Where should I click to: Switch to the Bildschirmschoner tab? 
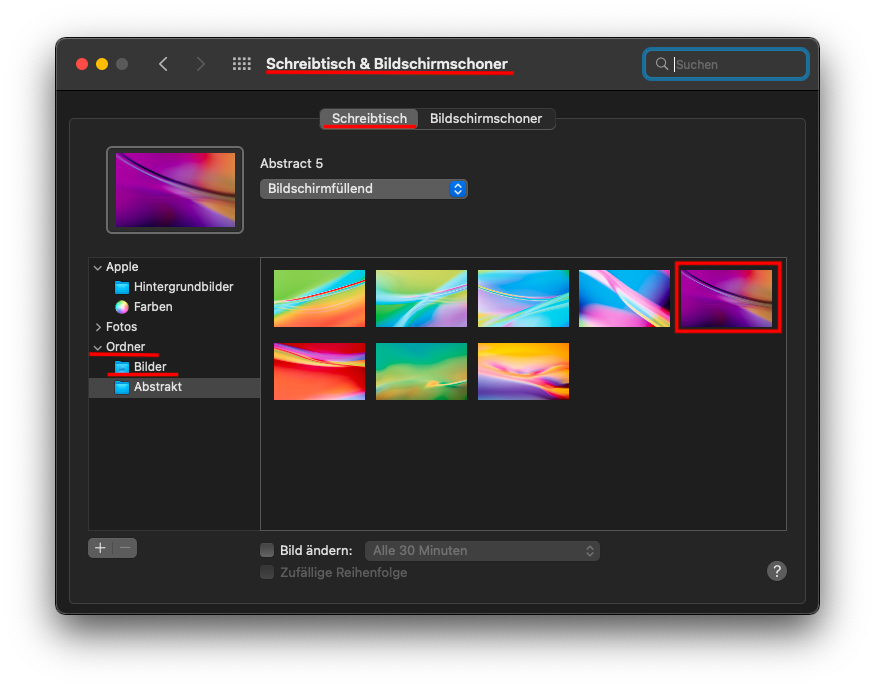tap(486, 119)
